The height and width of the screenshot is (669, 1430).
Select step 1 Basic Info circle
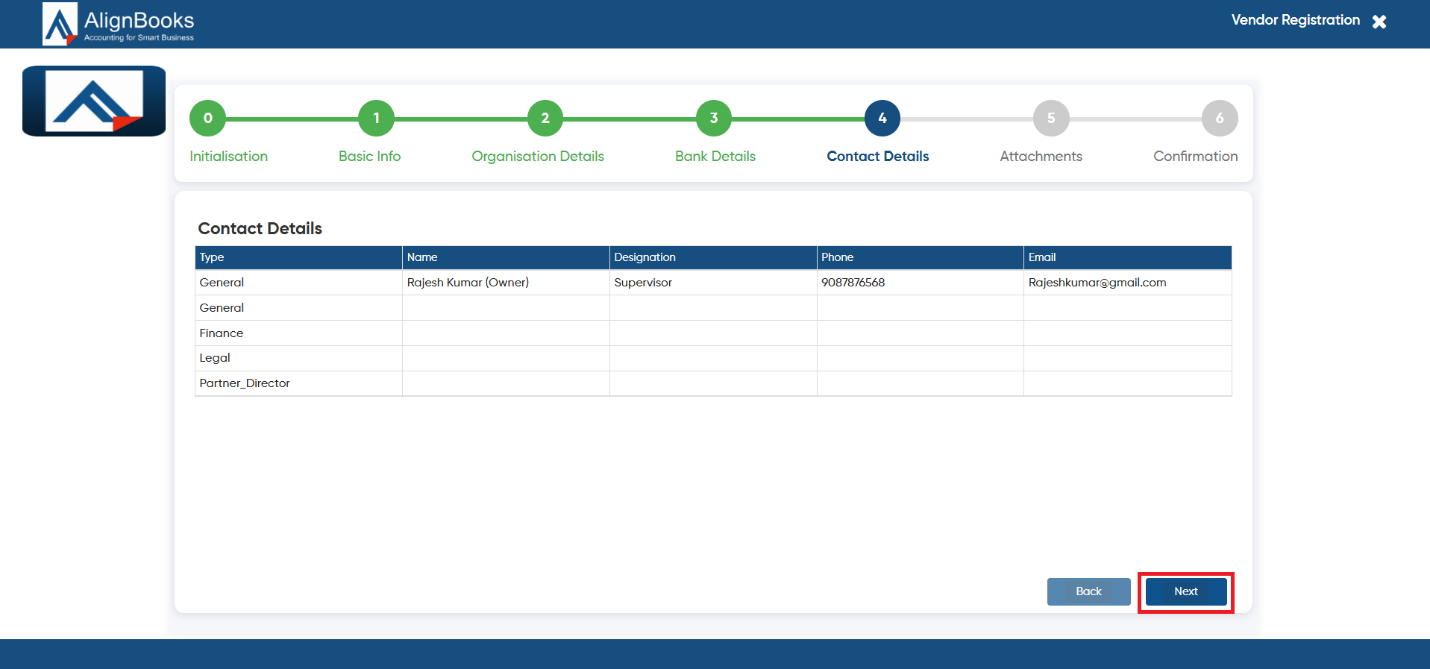click(376, 118)
